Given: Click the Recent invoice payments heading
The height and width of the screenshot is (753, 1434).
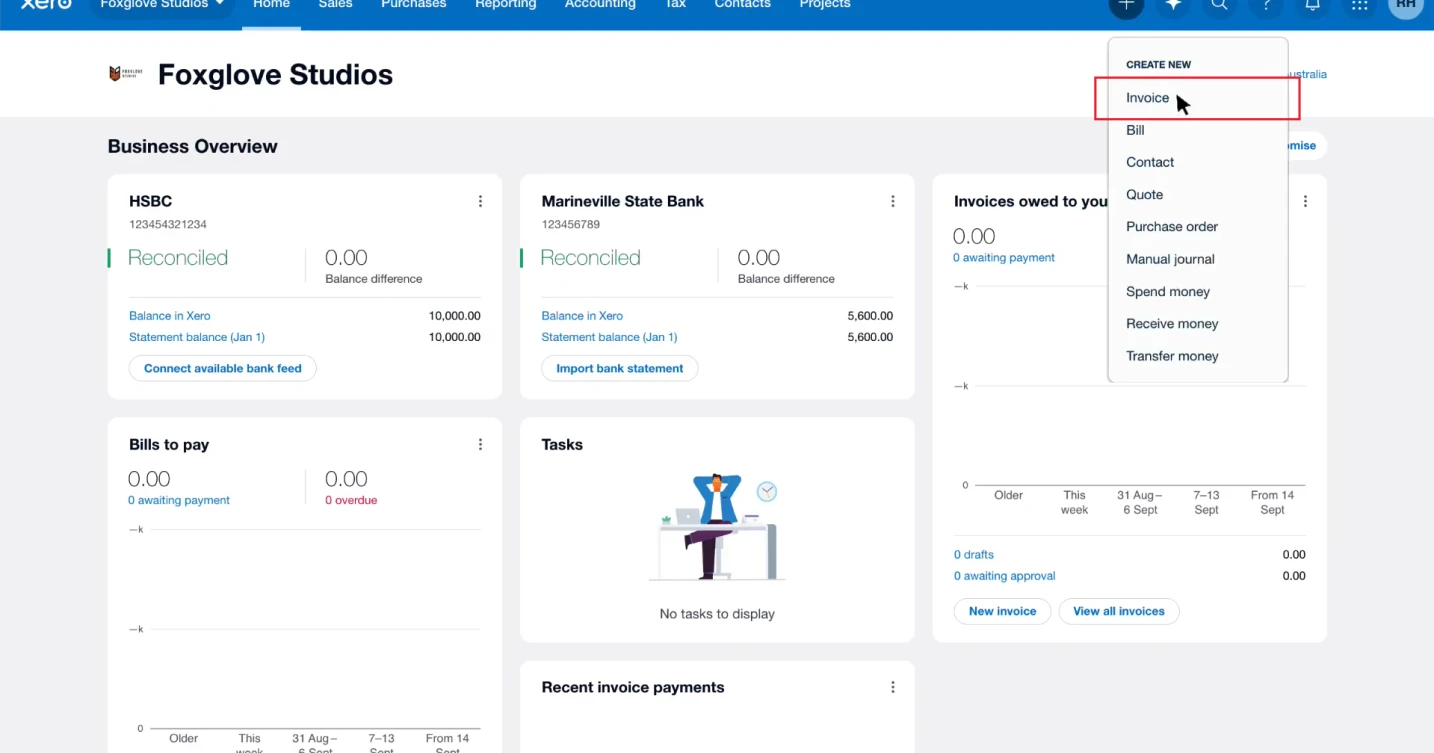Looking at the screenshot, I should 633,688.
